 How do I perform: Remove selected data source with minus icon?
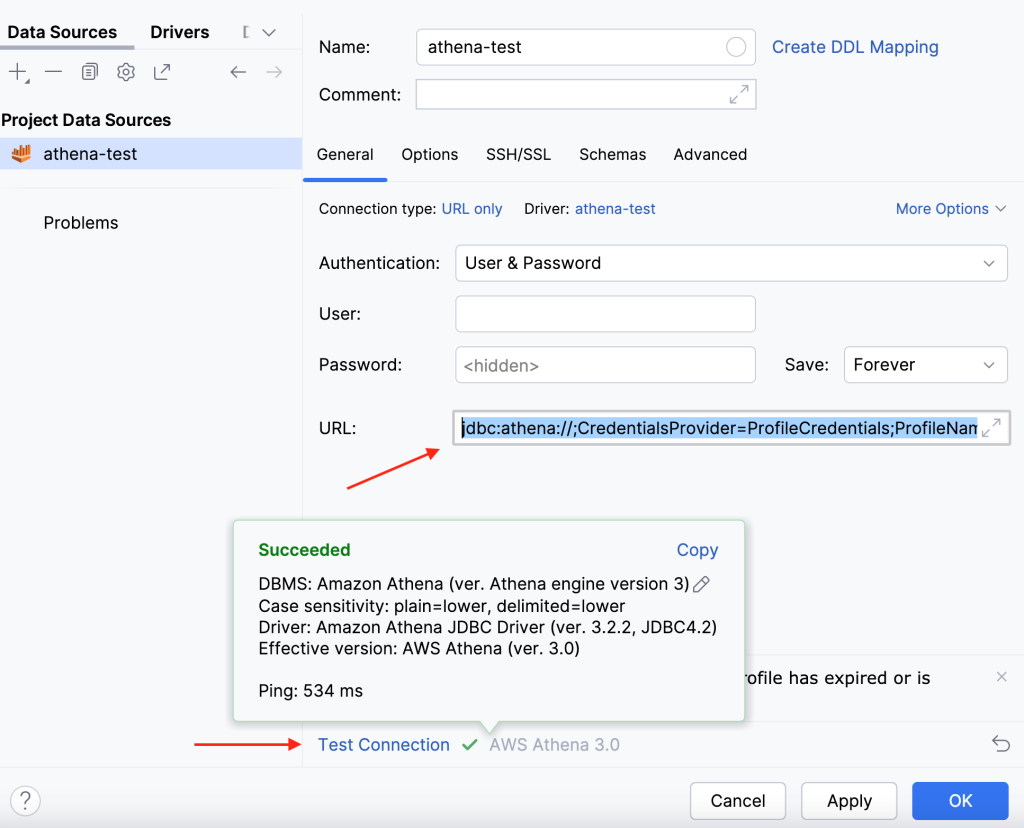pyautogui.click(x=53, y=71)
